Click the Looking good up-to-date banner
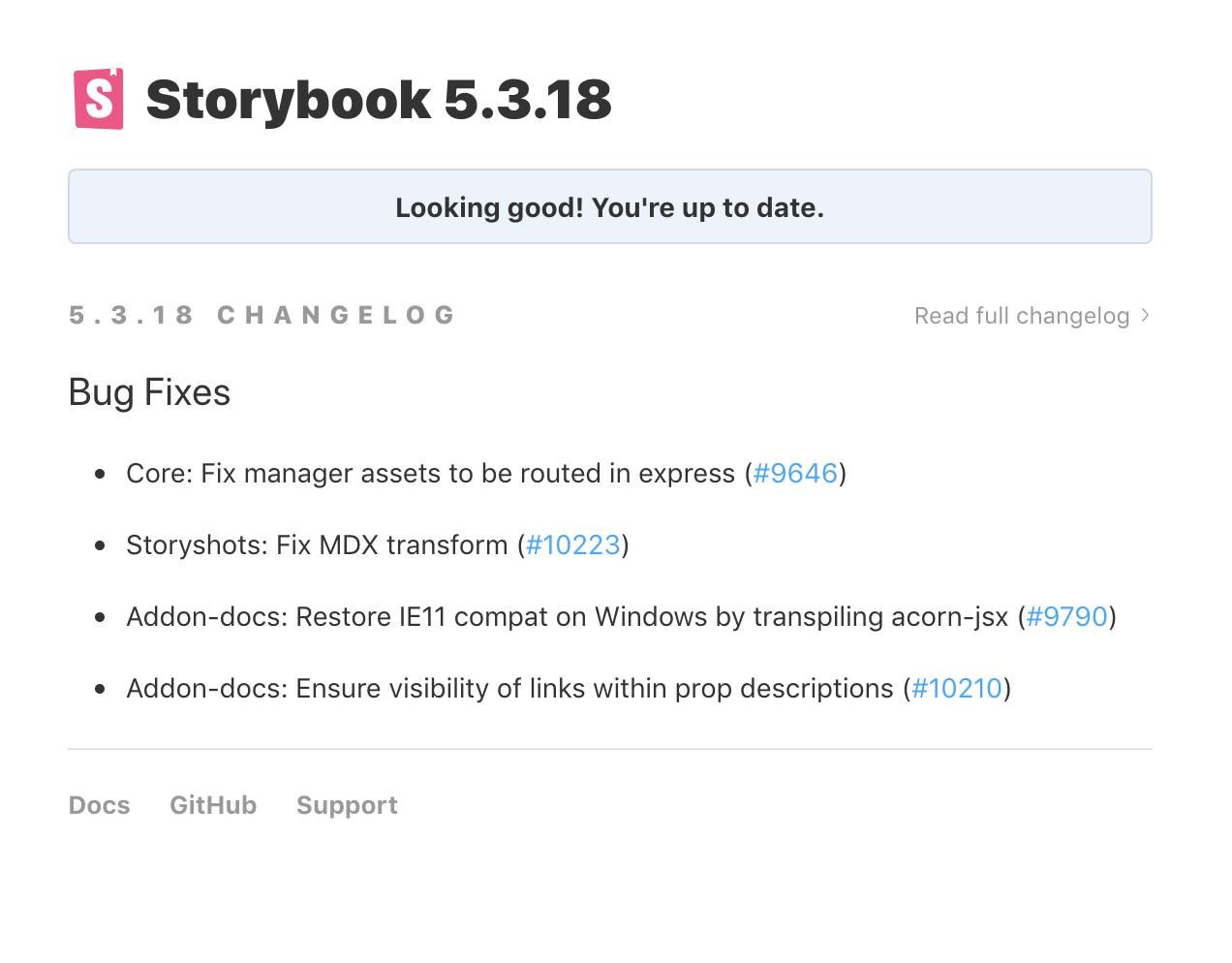Image resolution: width=1232 pixels, height=963 pixels. [609, 205]
